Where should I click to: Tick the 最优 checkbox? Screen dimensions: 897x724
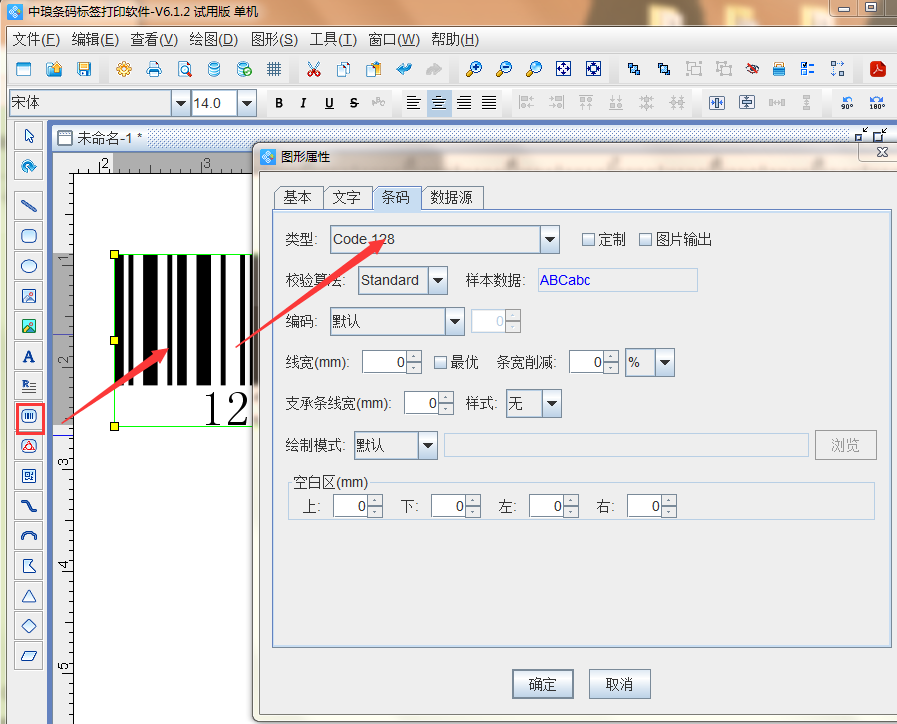(x=440, y=362)
